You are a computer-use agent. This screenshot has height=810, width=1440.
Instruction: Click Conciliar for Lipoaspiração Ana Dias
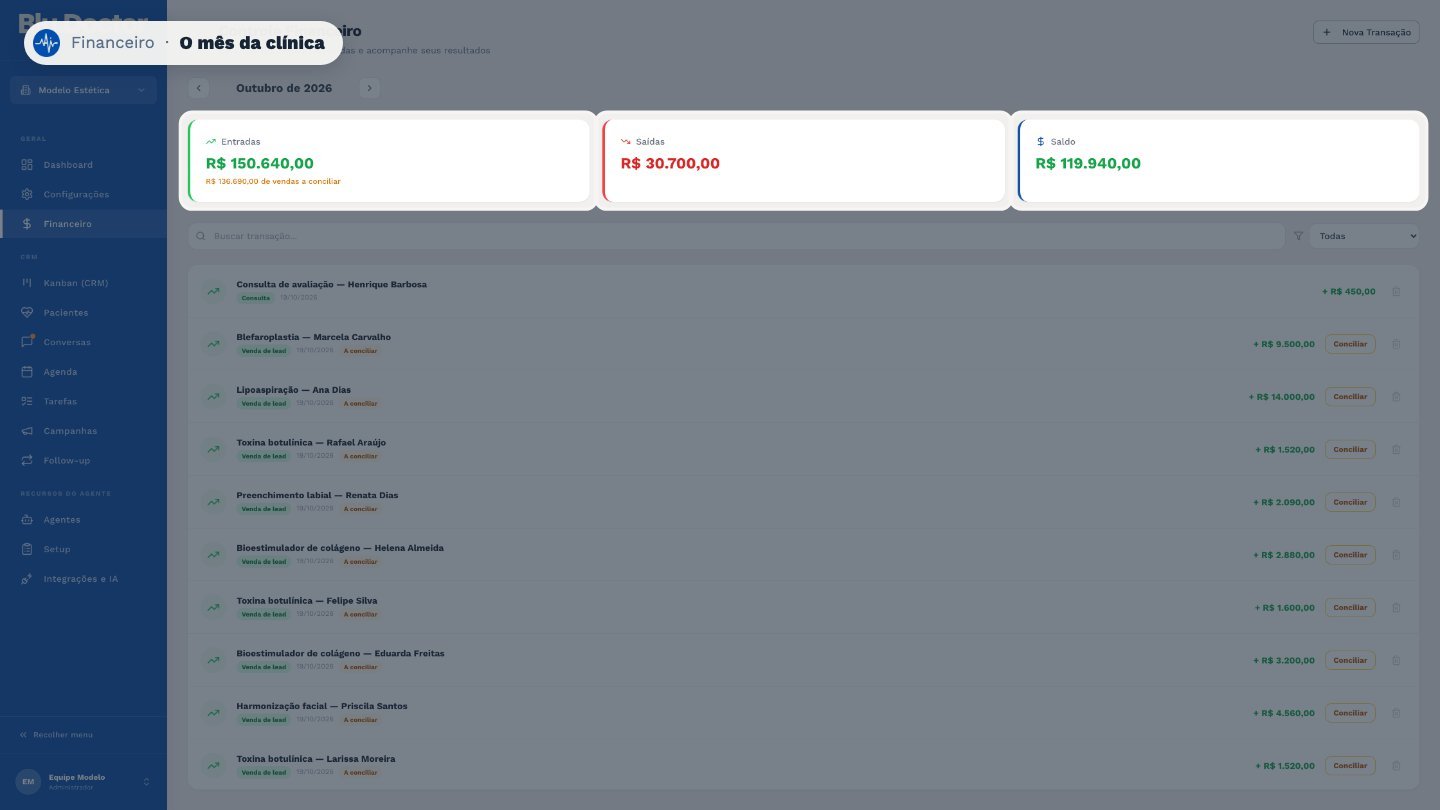tap(1350, 397)
